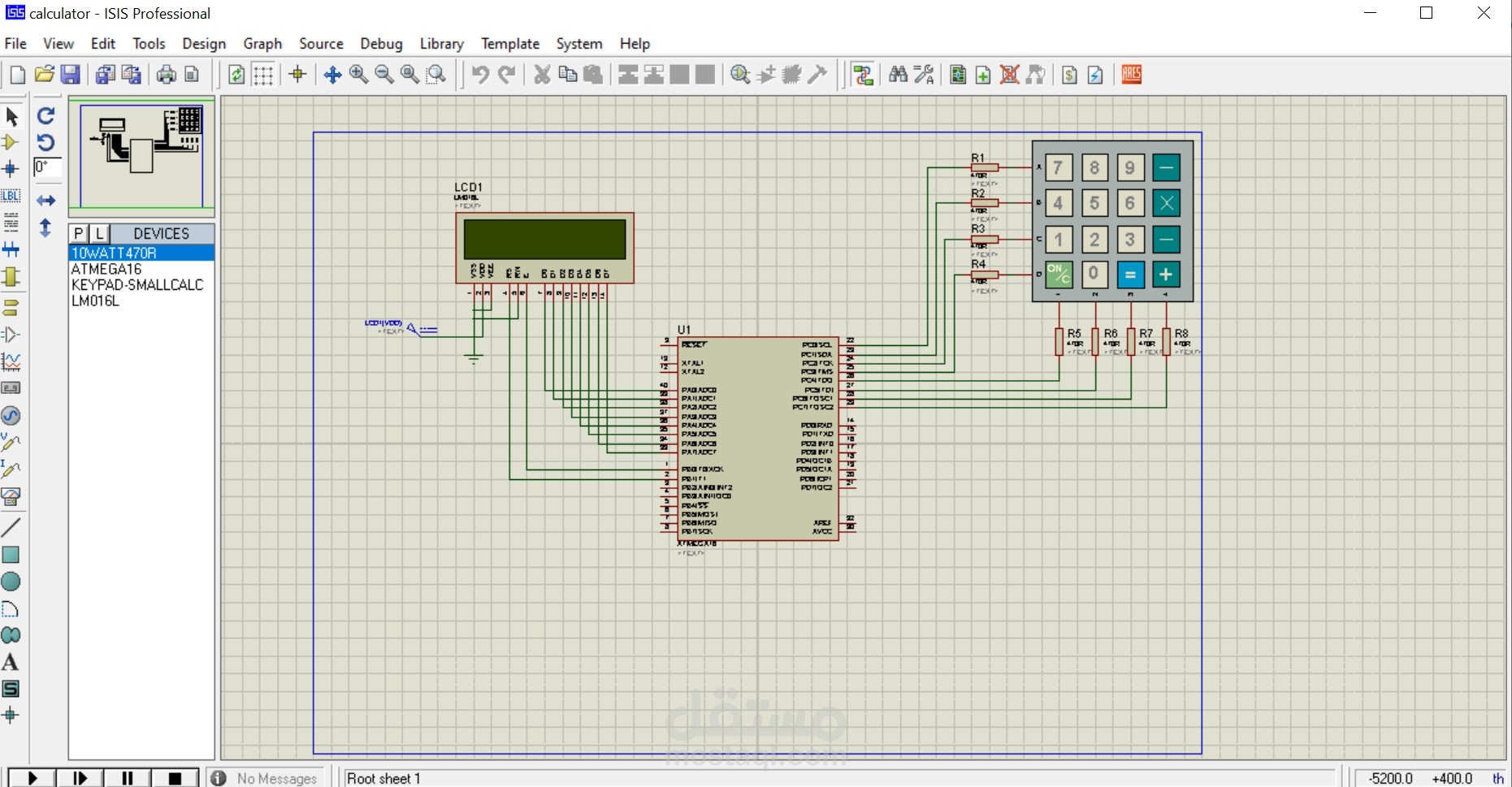The height and width of the screenshot is (787, 1512).
Task: Click the X-mirror horizontal flip icon
Action: [46, 201]
